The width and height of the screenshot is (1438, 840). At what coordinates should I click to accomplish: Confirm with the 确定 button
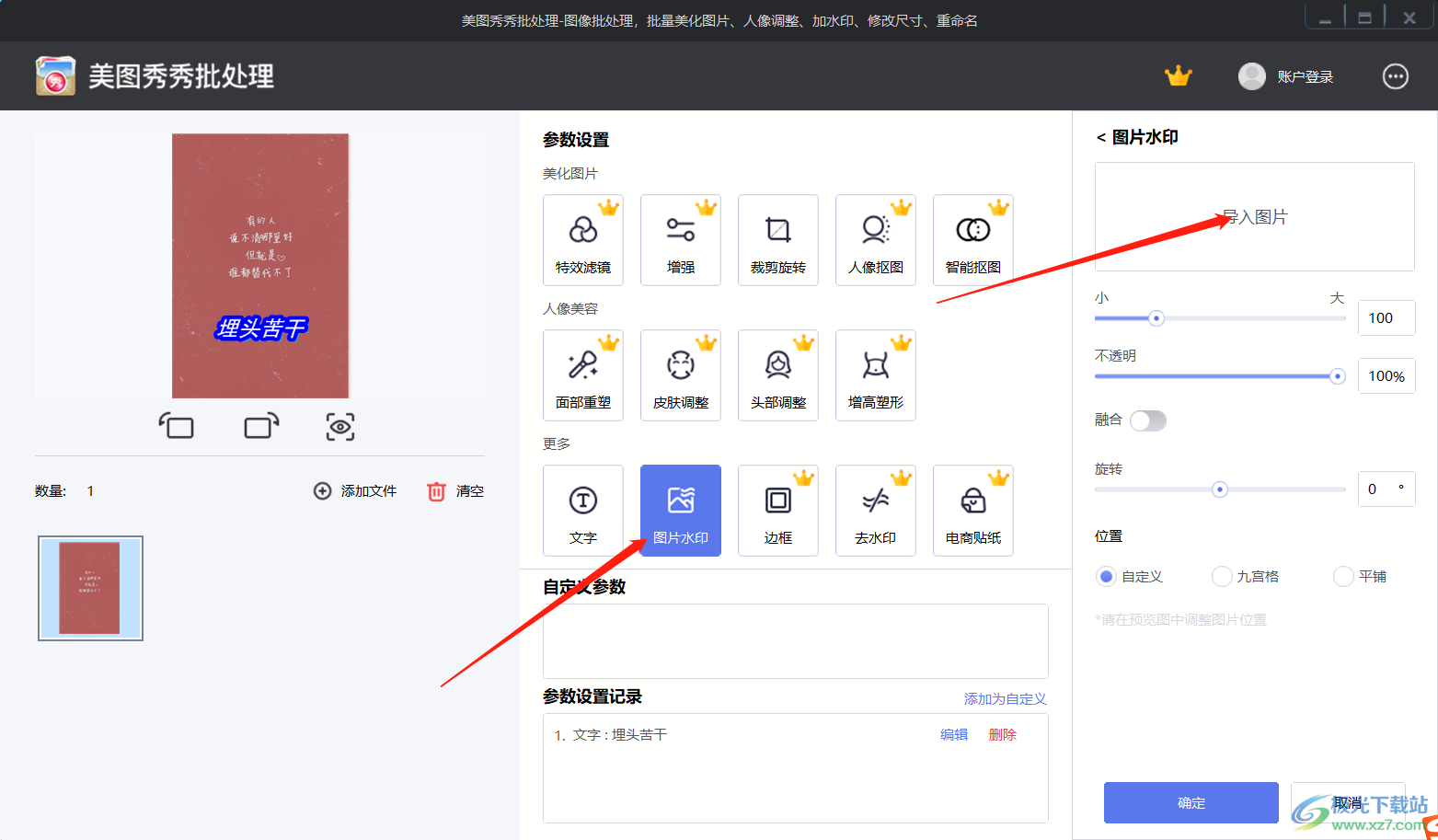click(x=1191, y=802)
